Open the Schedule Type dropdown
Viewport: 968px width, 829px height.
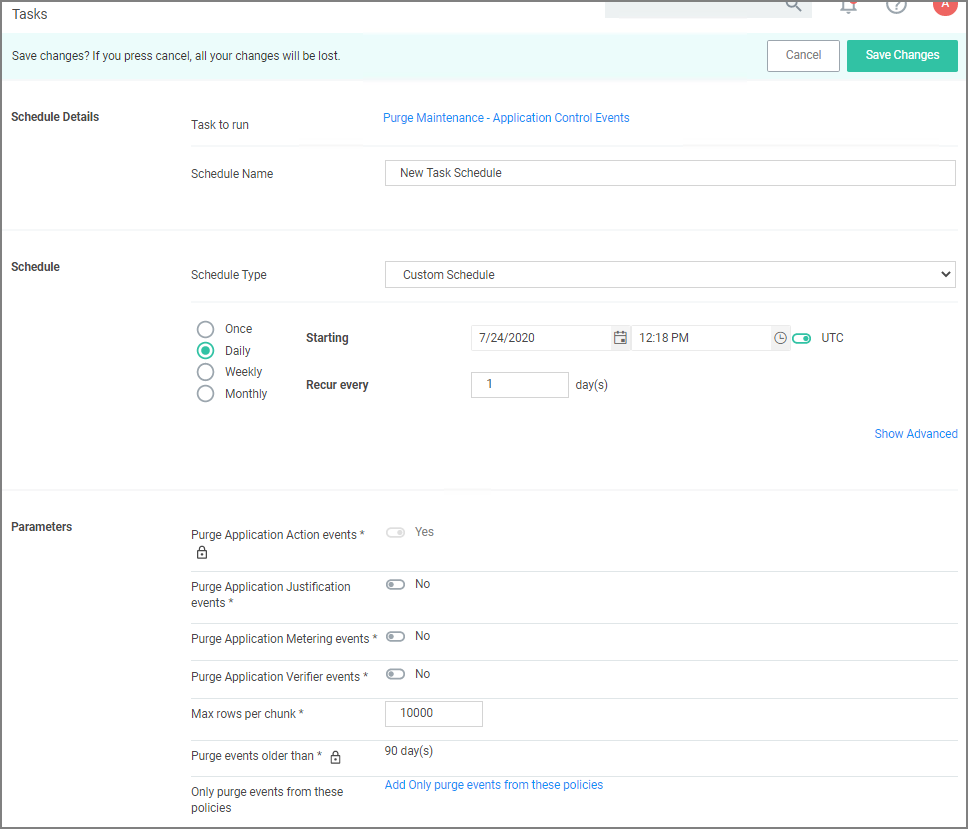point(669,274)
